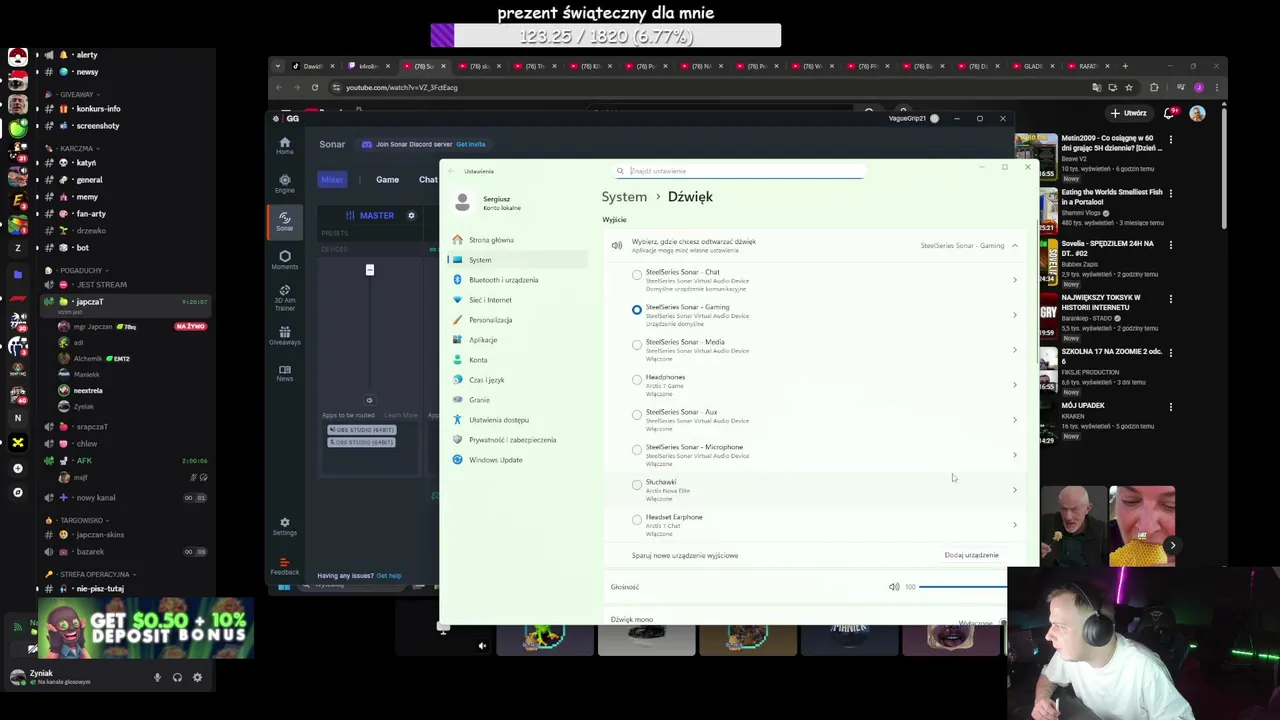
Task: Open details chevron for Sonar - Media
Action: pyautogui.click(x=1014, y=350)
